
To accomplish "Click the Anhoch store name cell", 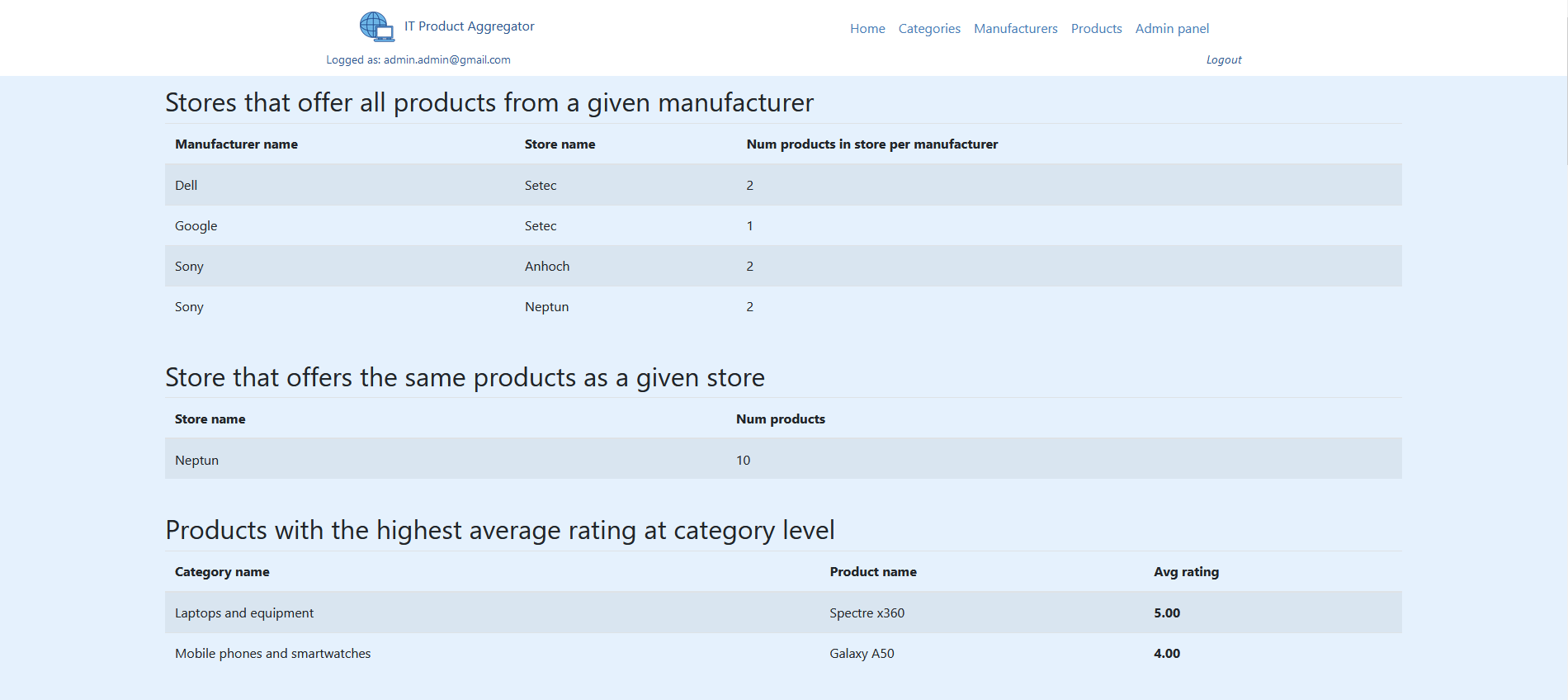I will (547, 267).
